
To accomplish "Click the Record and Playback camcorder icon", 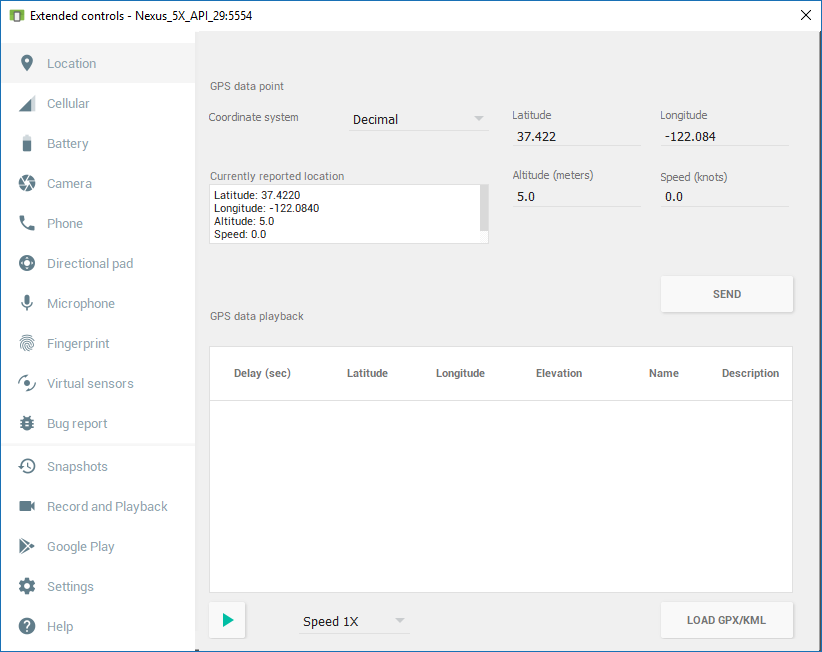I will pyautogui.click(x=27, y=506).
